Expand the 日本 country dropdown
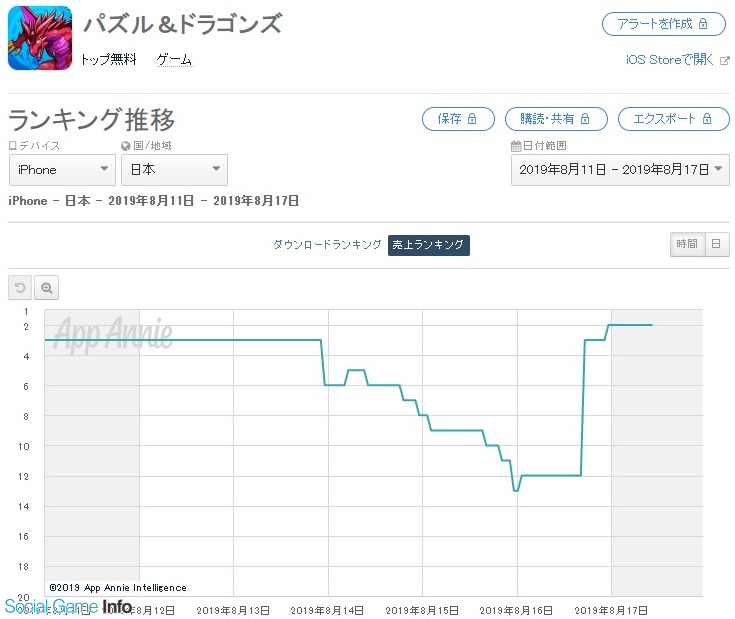The height and width of the screenshot is (619, 735). click(174, 170)
